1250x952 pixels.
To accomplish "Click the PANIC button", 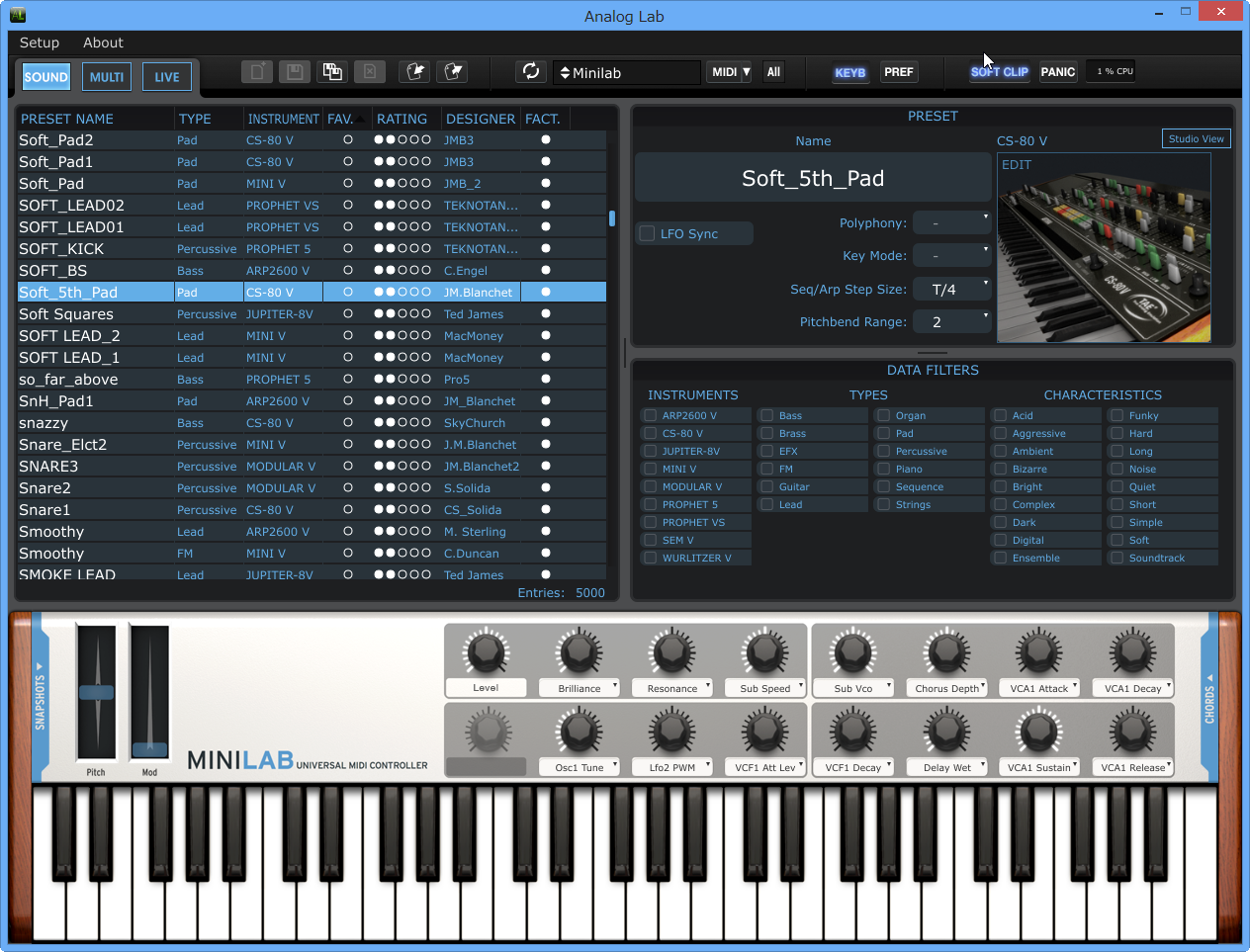I will pyautogui.click(x=1058, y=72).
